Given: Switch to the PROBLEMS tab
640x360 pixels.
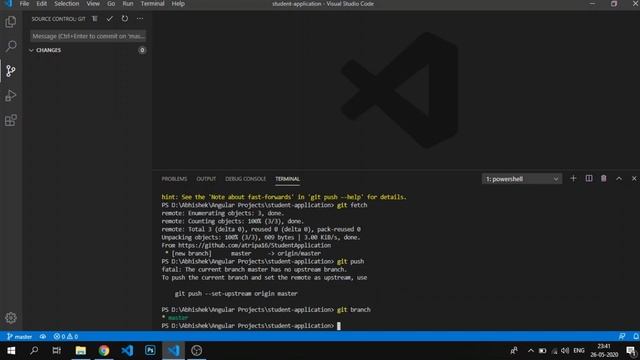Looking at the screenshot, I should coord(174,179).
